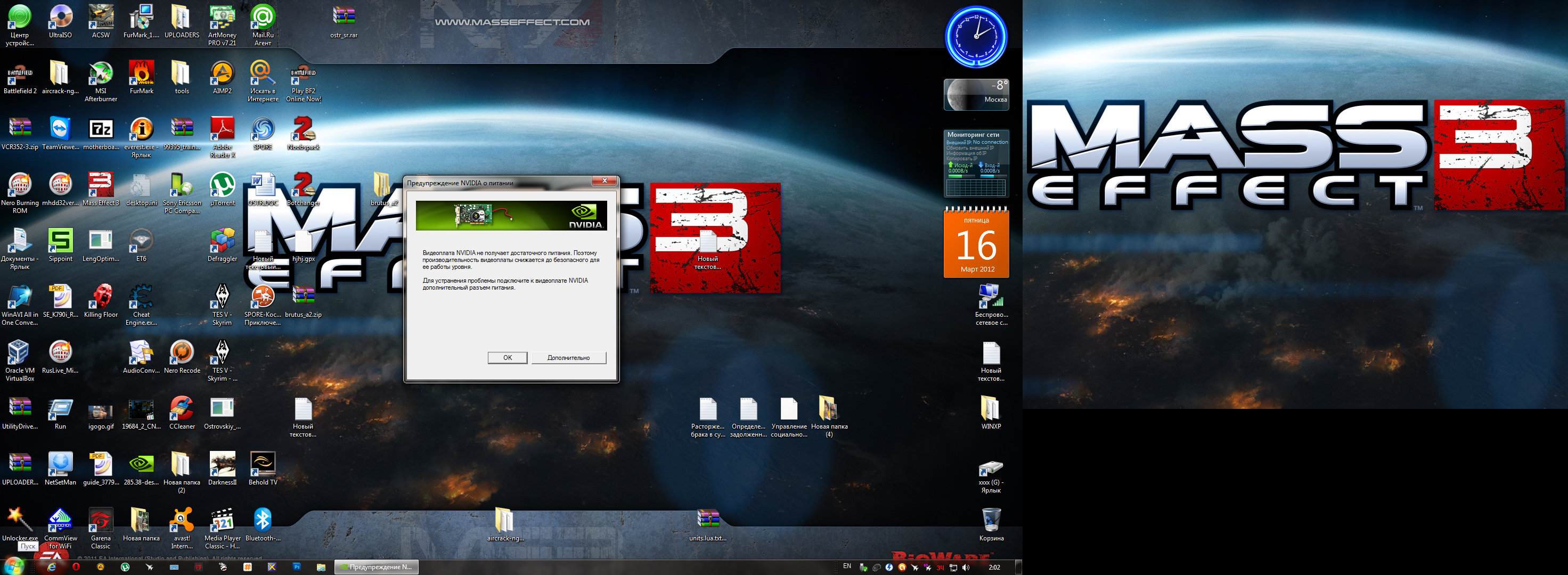Image resolution: width=1568 pixels, height=575 pixels.
Task: Launch Media Player Classic
Action: pyautogui.click(x=222, y=529)
